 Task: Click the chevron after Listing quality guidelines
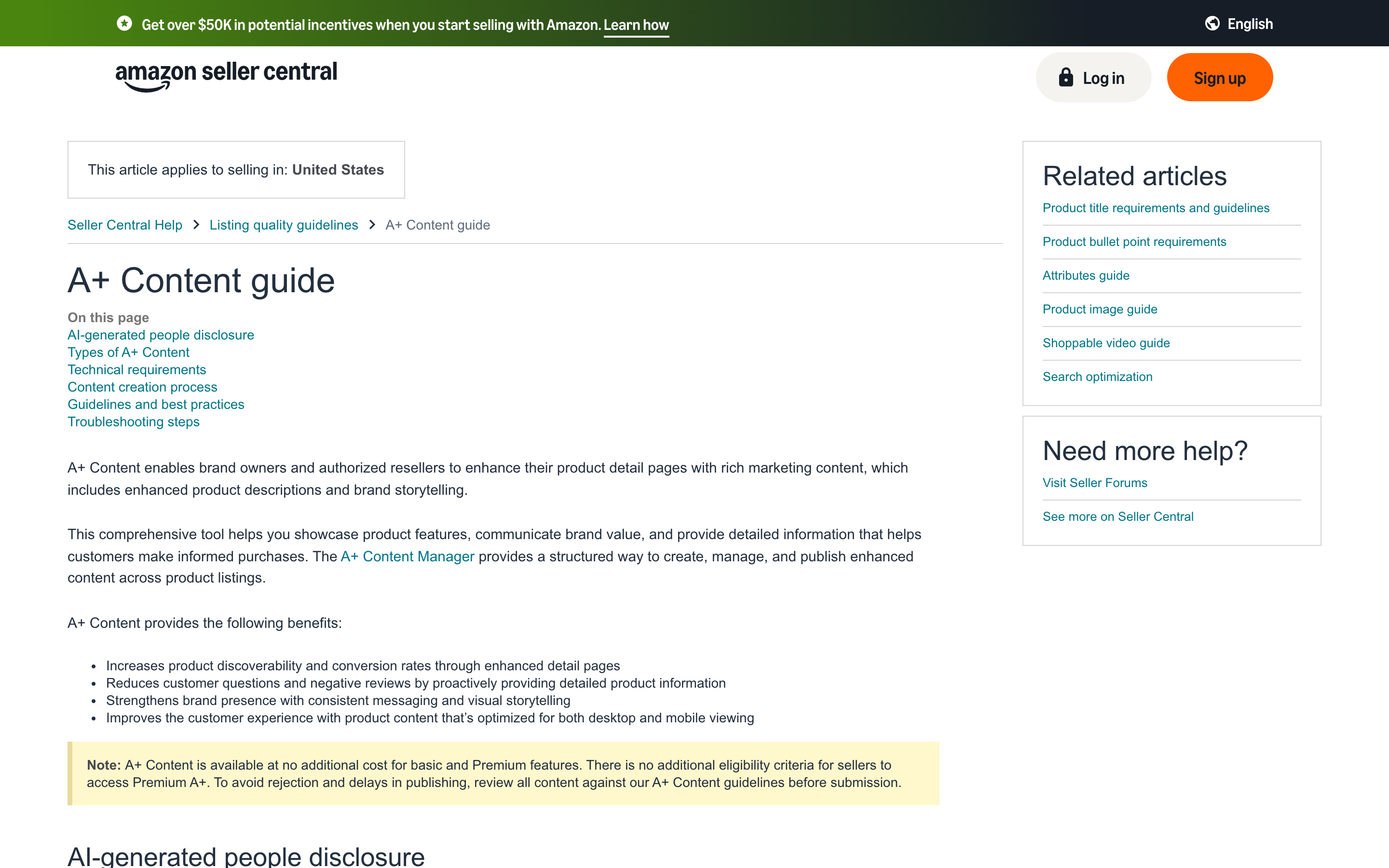[372, 225]
